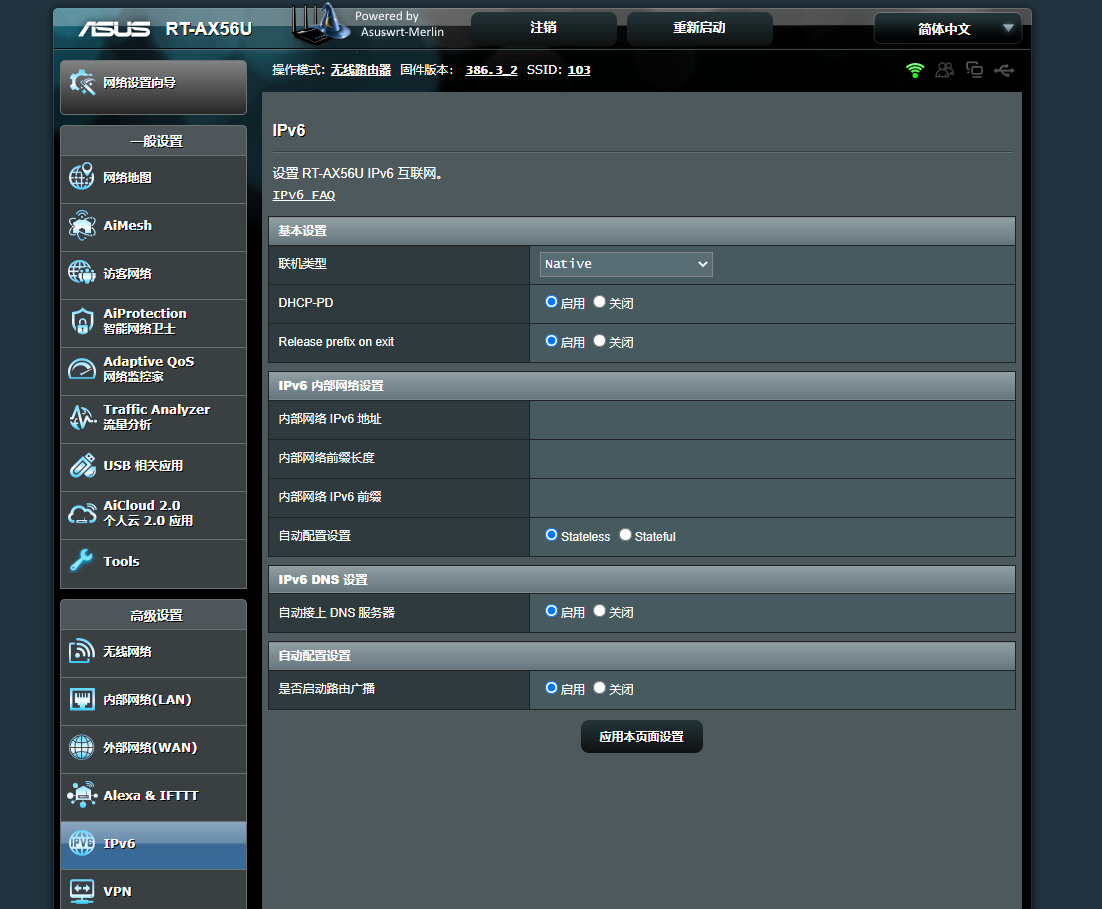Viewport: 1102px width, 909px height.
Task: Click the USB status icon in header
Action: [x=1004, y=70]
